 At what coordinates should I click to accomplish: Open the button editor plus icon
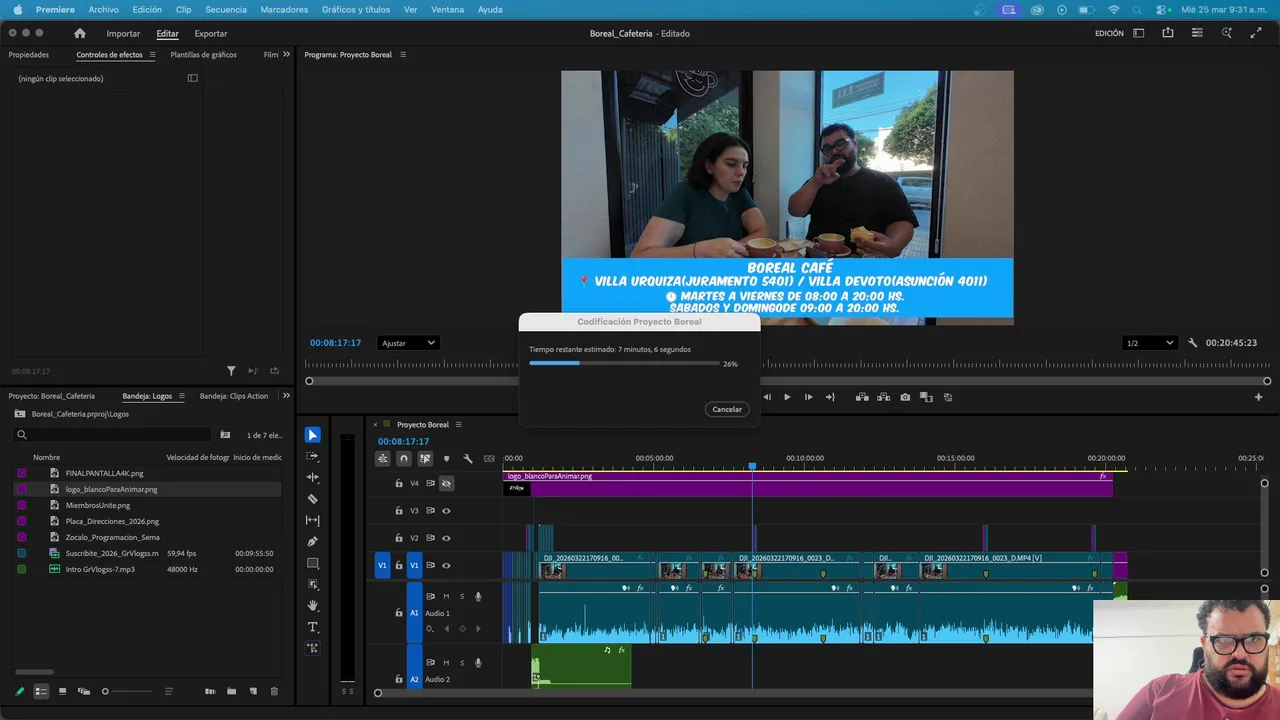click(x=1259, y=397)
